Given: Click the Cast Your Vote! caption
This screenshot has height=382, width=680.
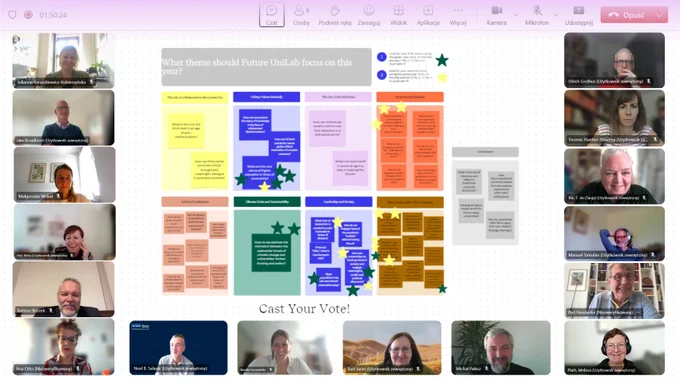Looking at the screenshot, I should [304, 309].
